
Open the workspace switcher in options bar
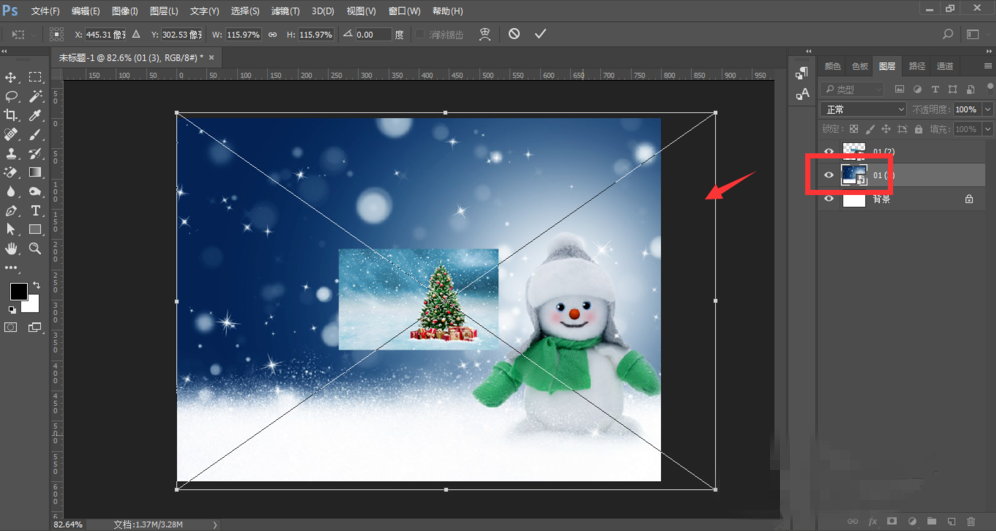click(972, 34)
